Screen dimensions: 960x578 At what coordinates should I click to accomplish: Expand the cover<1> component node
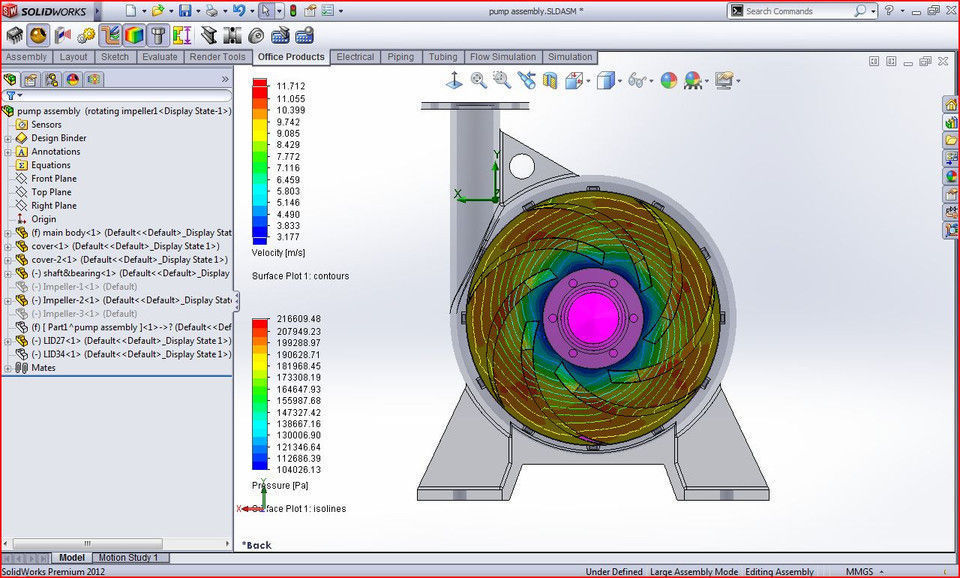point(7,247)
